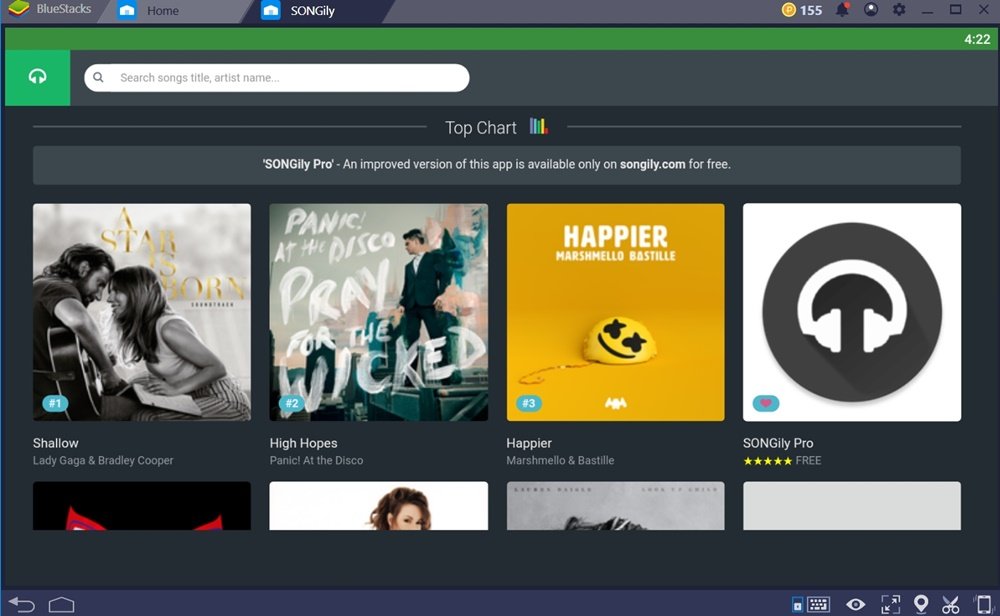
Task: Select the High Hopes song title
Action: click(304, 443)
